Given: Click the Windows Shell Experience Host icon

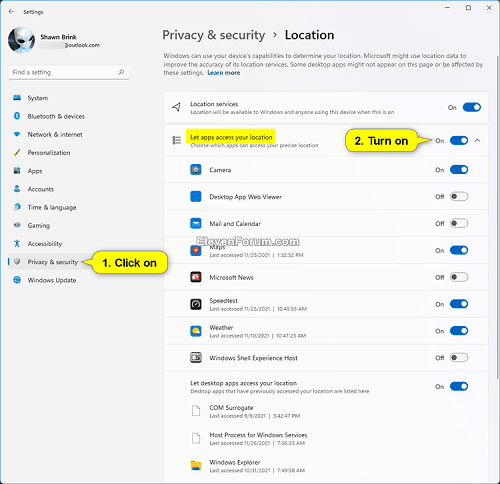Looking at the screenshot, I should tap(196, 358).
